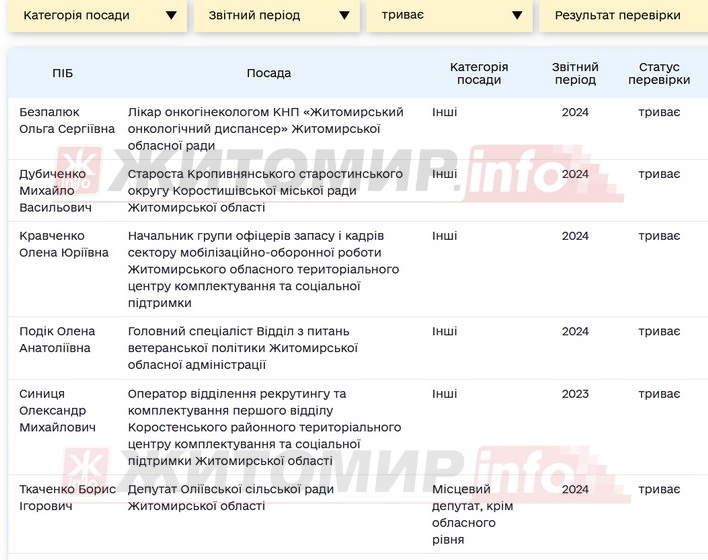
Task: Click the триває status in Ткаченко row
Action: point(659,489)
